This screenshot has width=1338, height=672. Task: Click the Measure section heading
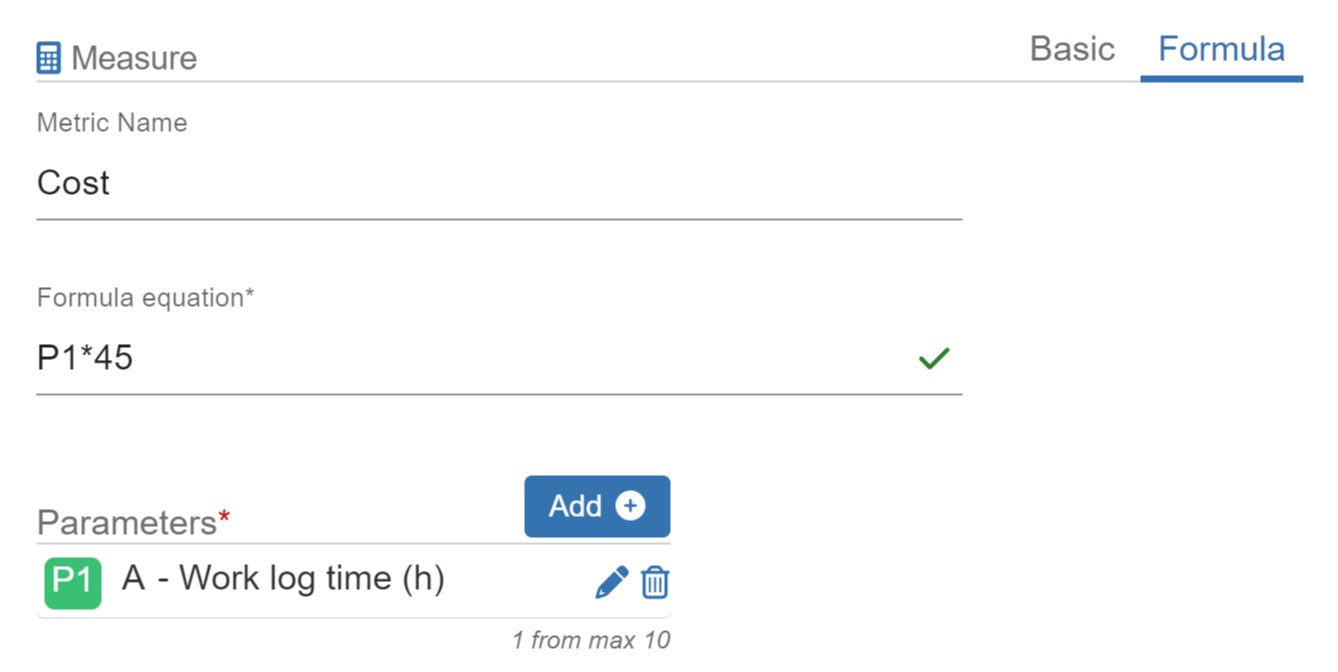[134, 58]
